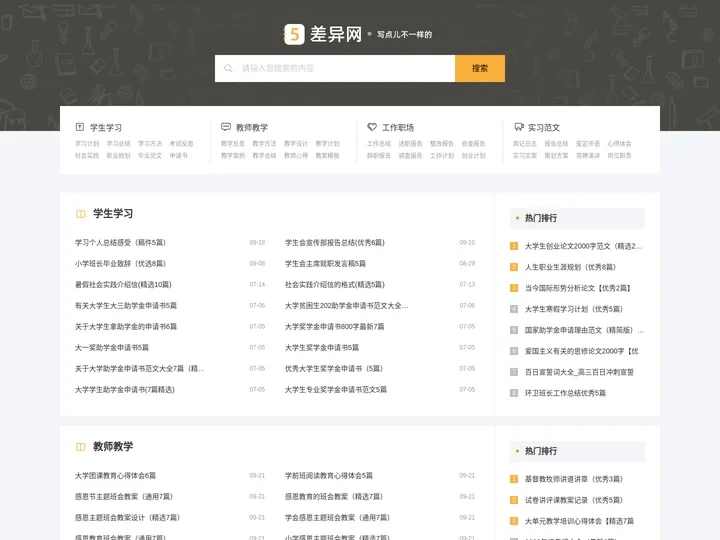Open the 述职报告 sub-category link
720x540 pixels.
[410, 144]
